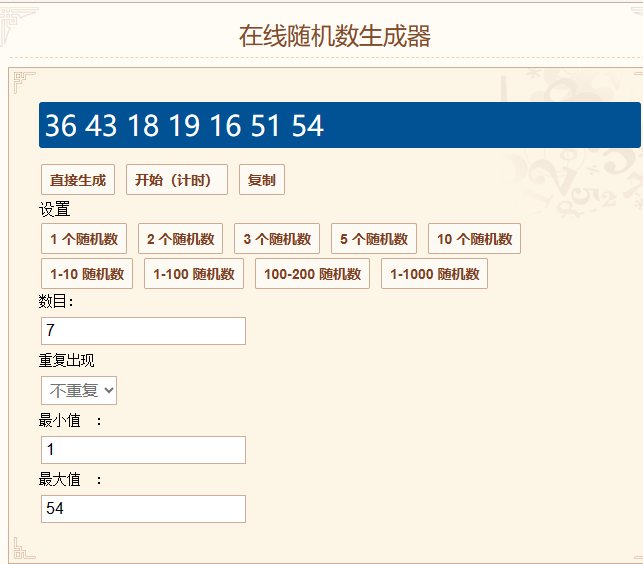Copy results with the 复制 button
Viewport: 643px width, 564px height.
coord(262,180)
